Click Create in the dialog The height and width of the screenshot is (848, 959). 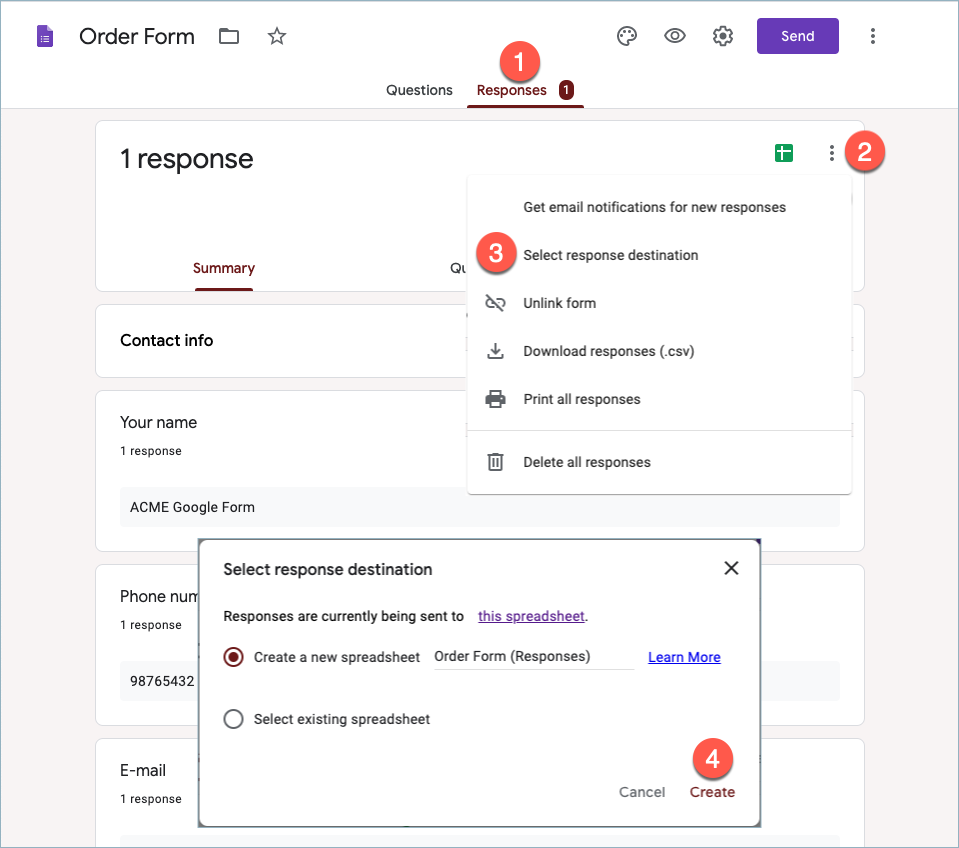click(x=713, y=792)
